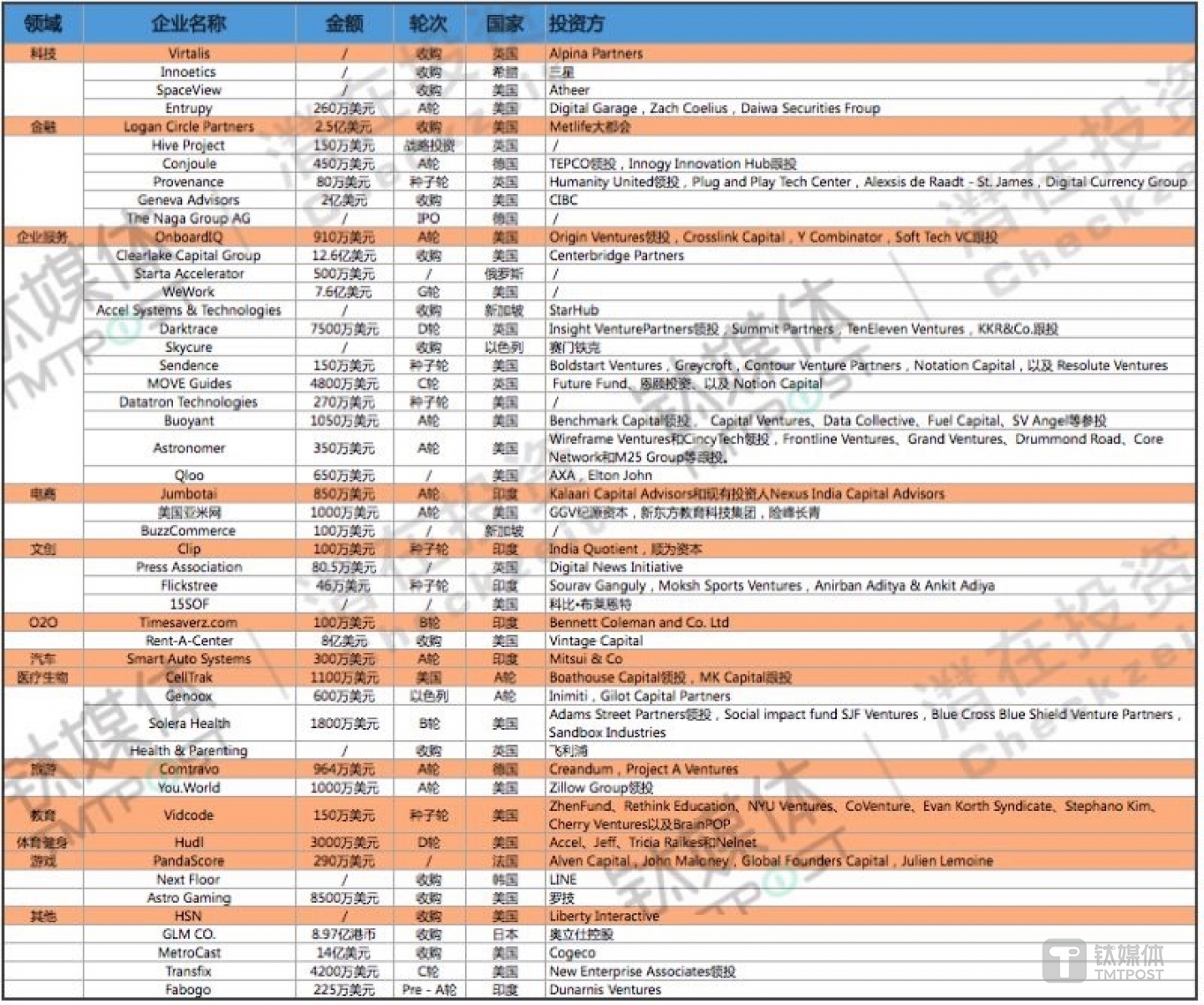Click the Skycure company name
Screen dimensions: 1204x1005
(x=189, y=348)
